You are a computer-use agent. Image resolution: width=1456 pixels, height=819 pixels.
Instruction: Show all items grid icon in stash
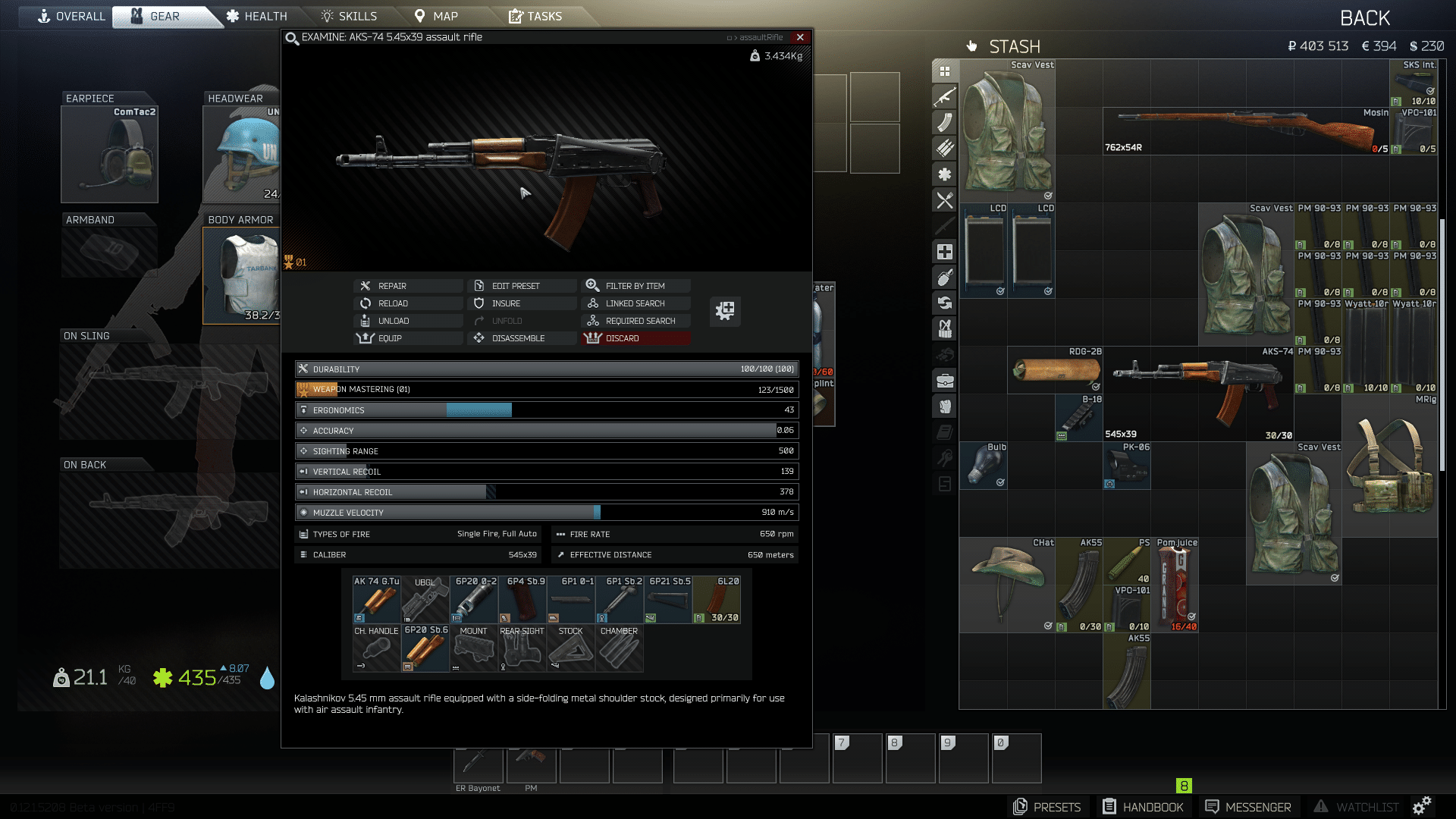point(944,71)
